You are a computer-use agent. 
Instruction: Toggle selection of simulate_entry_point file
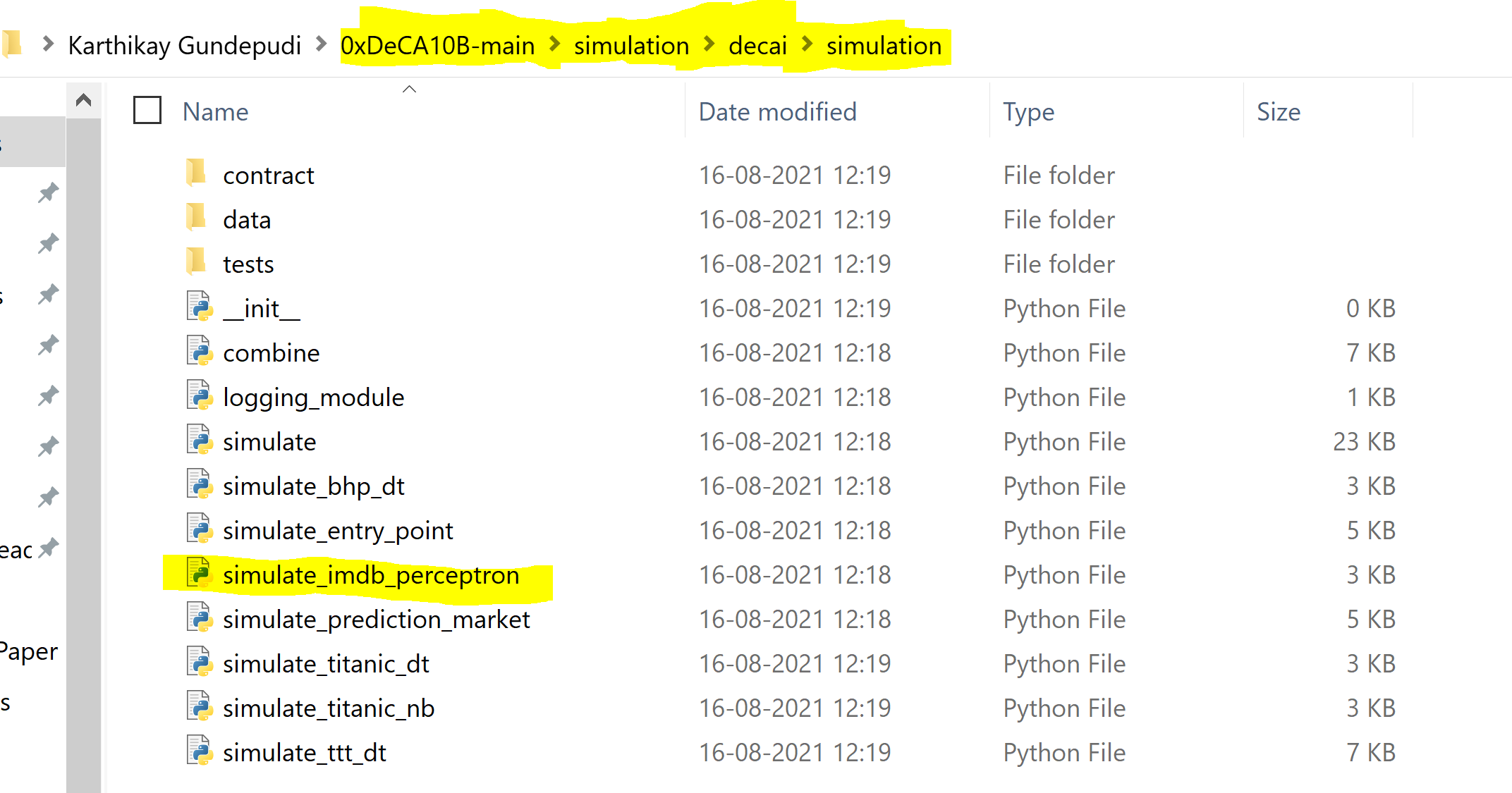pyautogui.click(x=338, y=530)
